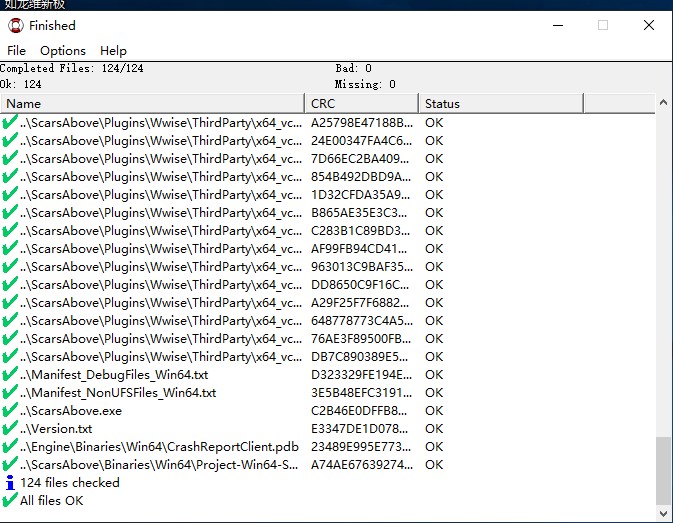Click the check icon beside CrashReportClient.pdb row
Image resolution: width=673 pixels, height=523 pixels.
[x=9, y=447]
